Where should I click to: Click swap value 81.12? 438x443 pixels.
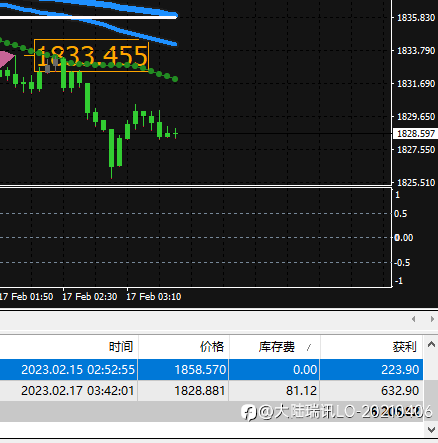(x=301, y=390)
